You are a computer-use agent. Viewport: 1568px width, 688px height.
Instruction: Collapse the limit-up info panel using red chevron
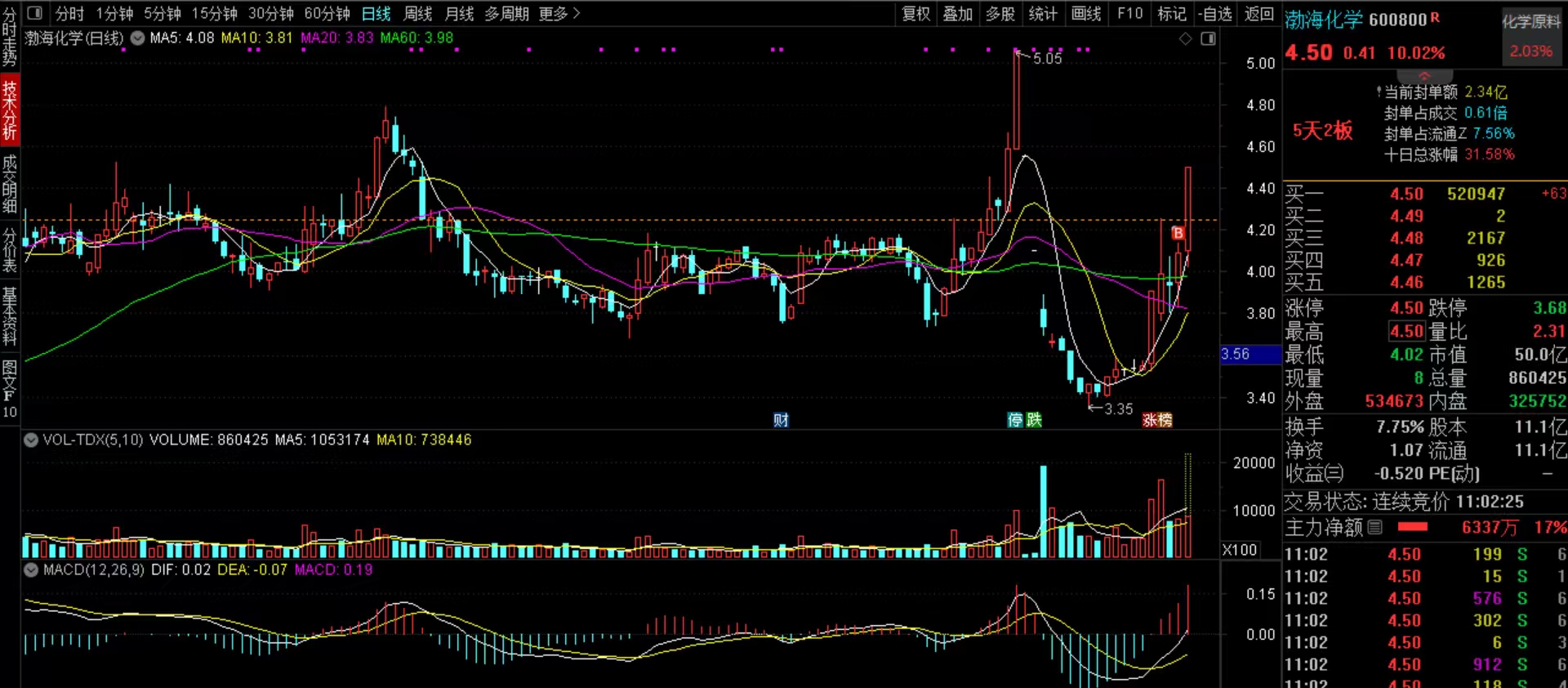coord(1424,76)
